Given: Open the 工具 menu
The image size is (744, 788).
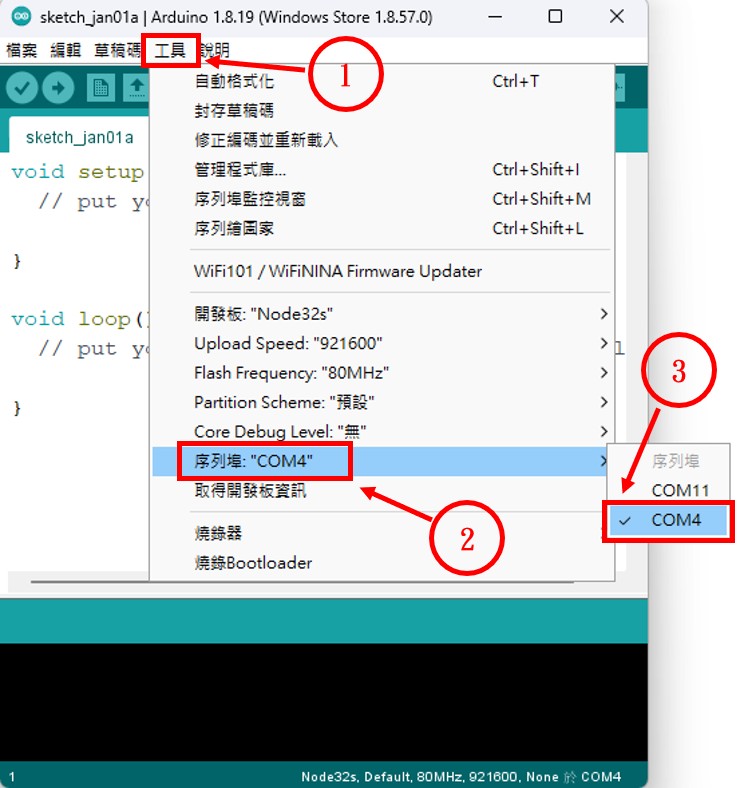Looking at the screenshot, I should [x=170, y=50].
